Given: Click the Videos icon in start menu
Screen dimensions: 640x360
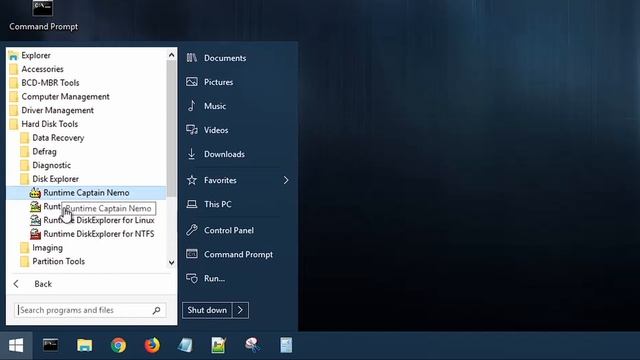Looking at the screenshot, I should tap(192, 130).
